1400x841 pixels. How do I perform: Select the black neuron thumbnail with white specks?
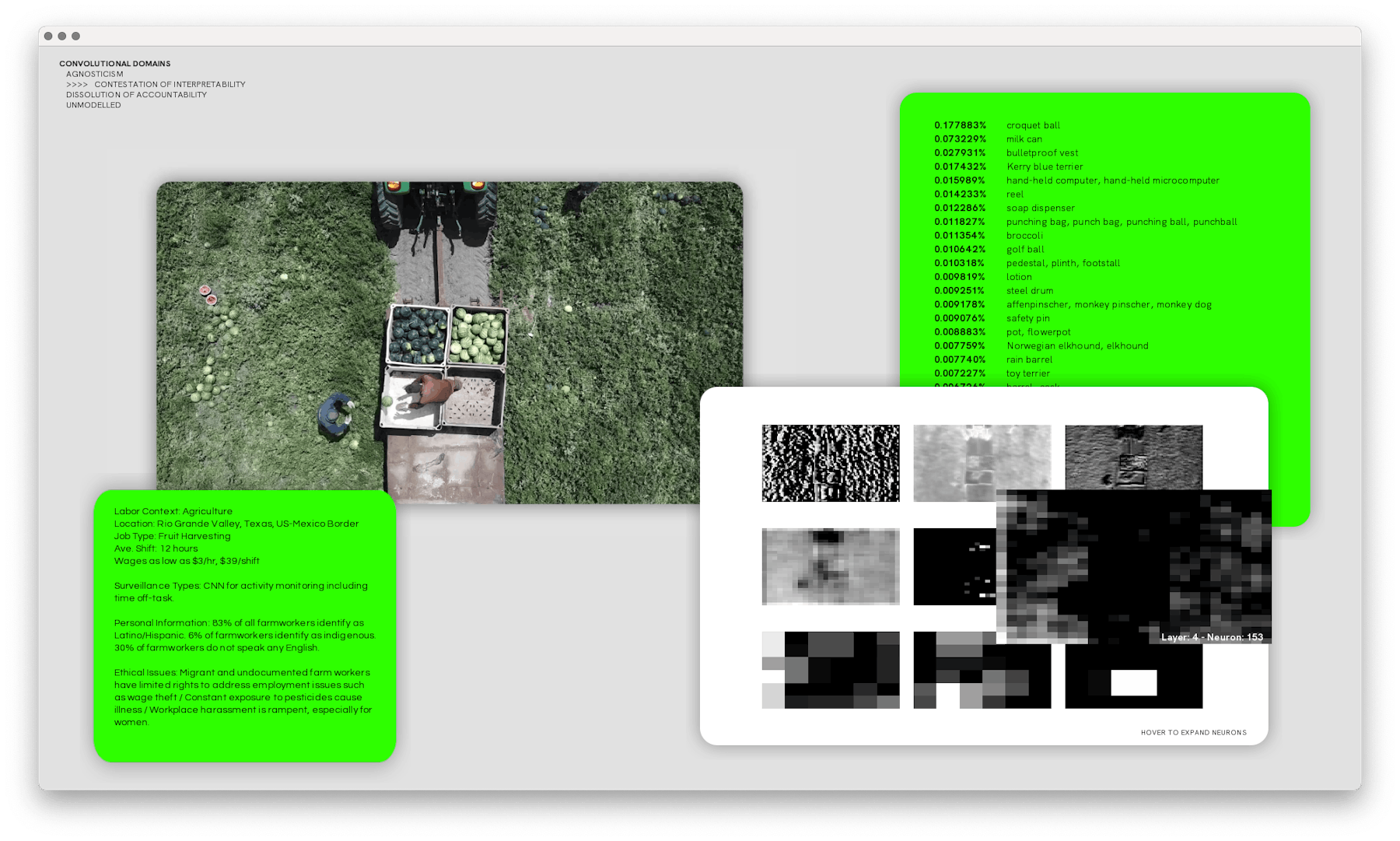954,566
